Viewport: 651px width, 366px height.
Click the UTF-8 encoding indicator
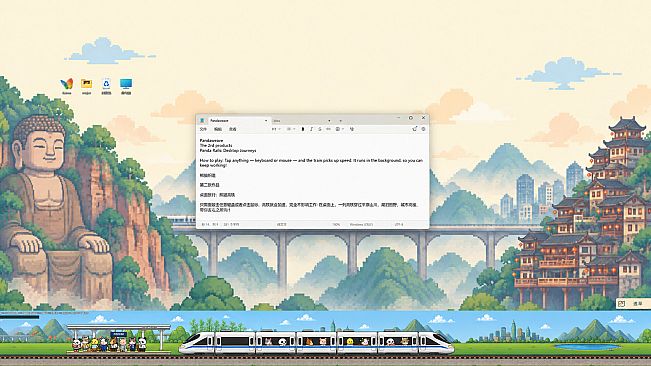pos(399,224)
